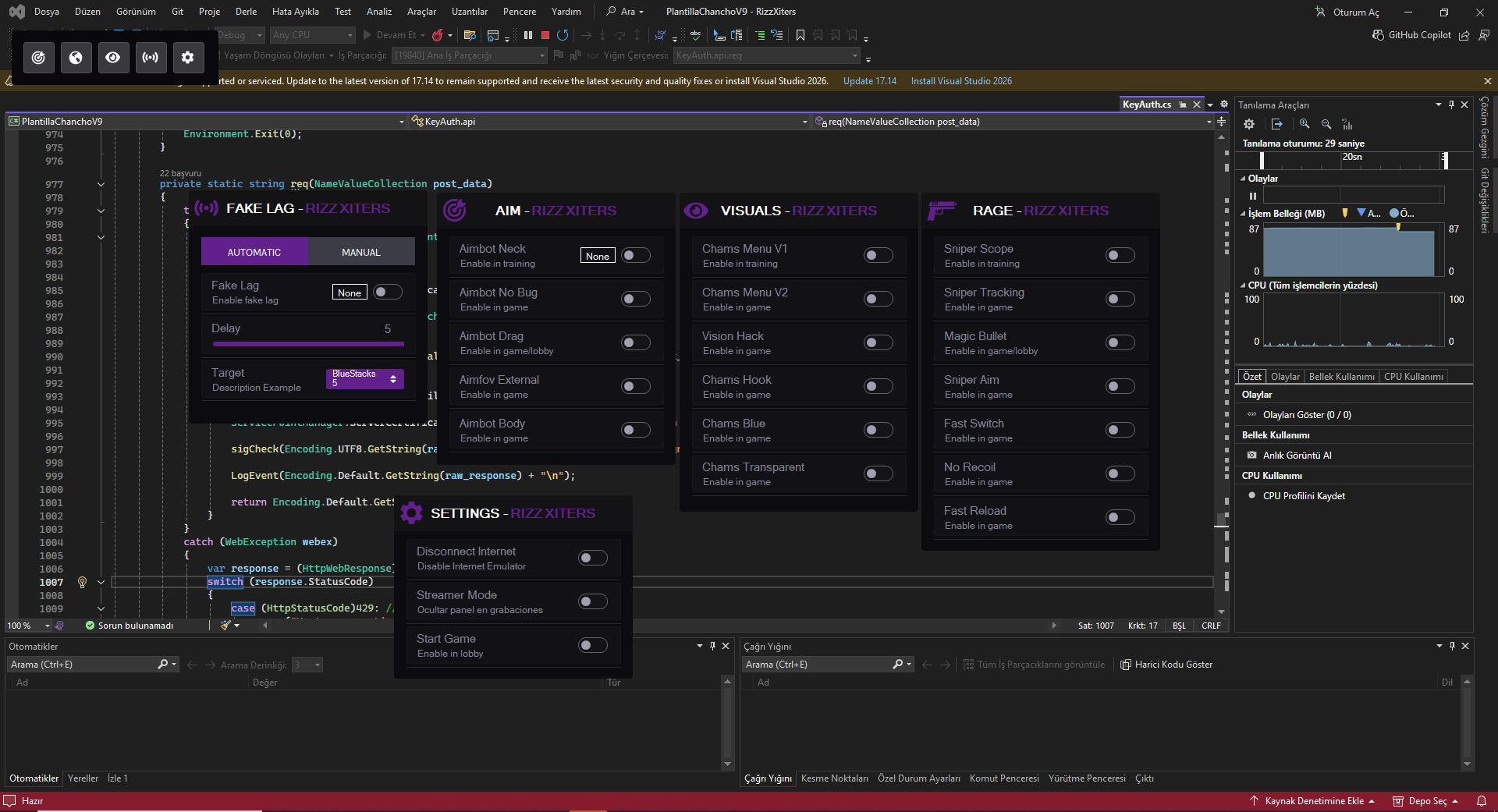Open the Uzantılar menu
Screen dimensions: 1498x812
(x=470, y=12)
